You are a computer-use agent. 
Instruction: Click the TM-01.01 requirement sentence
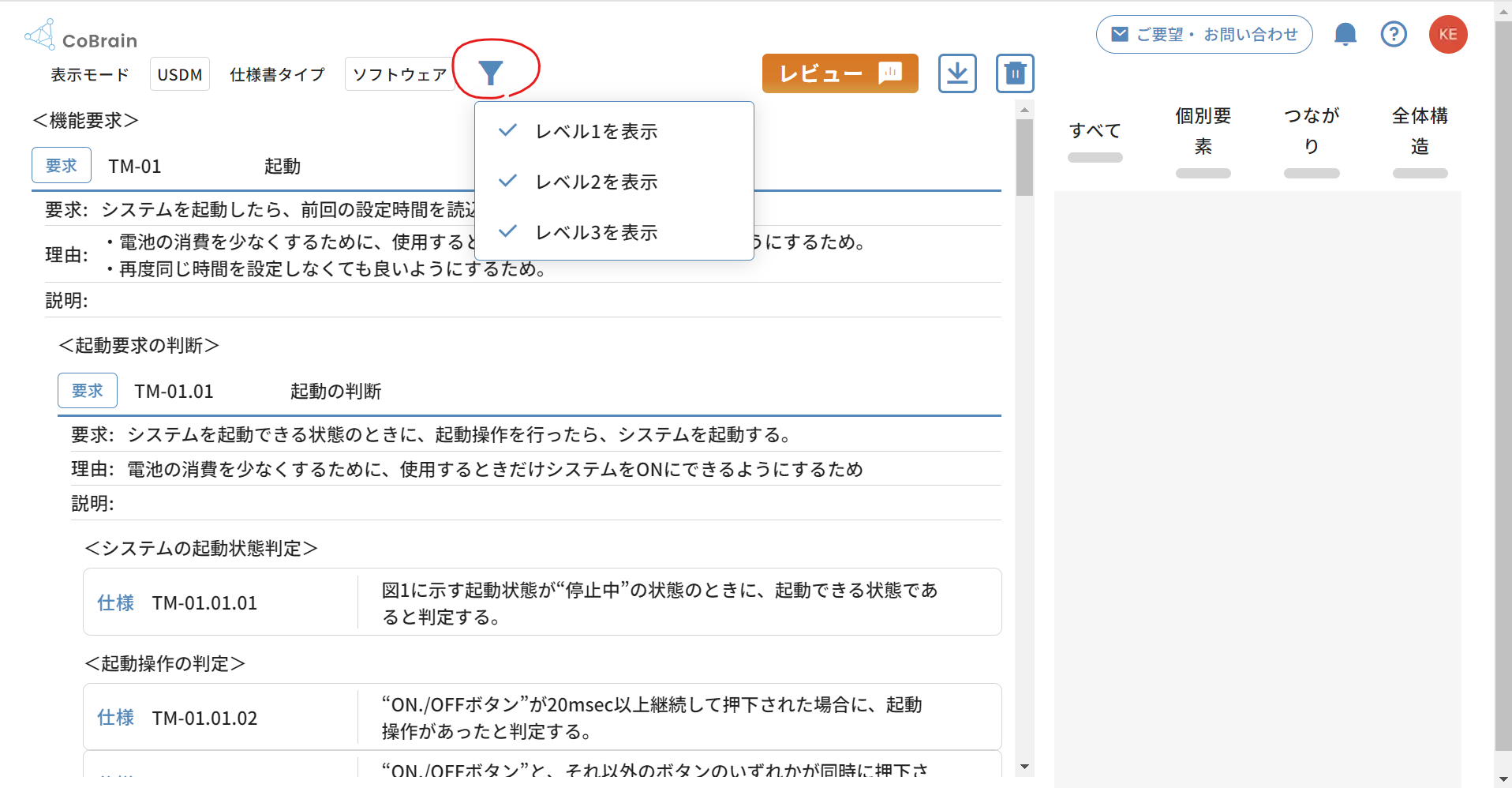point(460,435)
